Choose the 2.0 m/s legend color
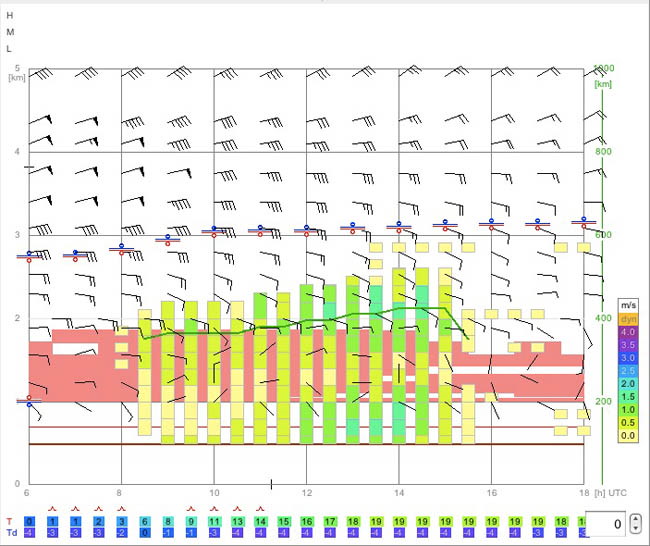This screenshot has width=650, height=546. pyautogui.click(x=628, y=384)
